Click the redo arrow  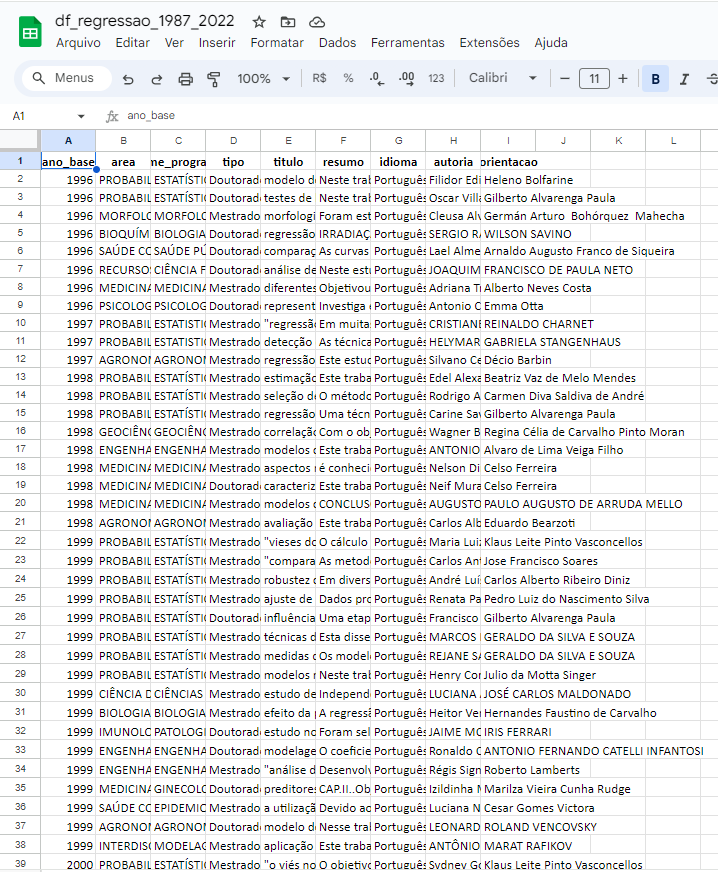[157, 79]
